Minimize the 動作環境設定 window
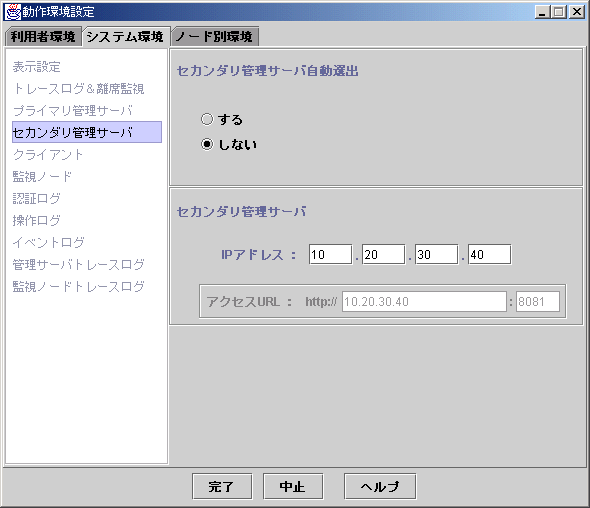 pos(542,12)
